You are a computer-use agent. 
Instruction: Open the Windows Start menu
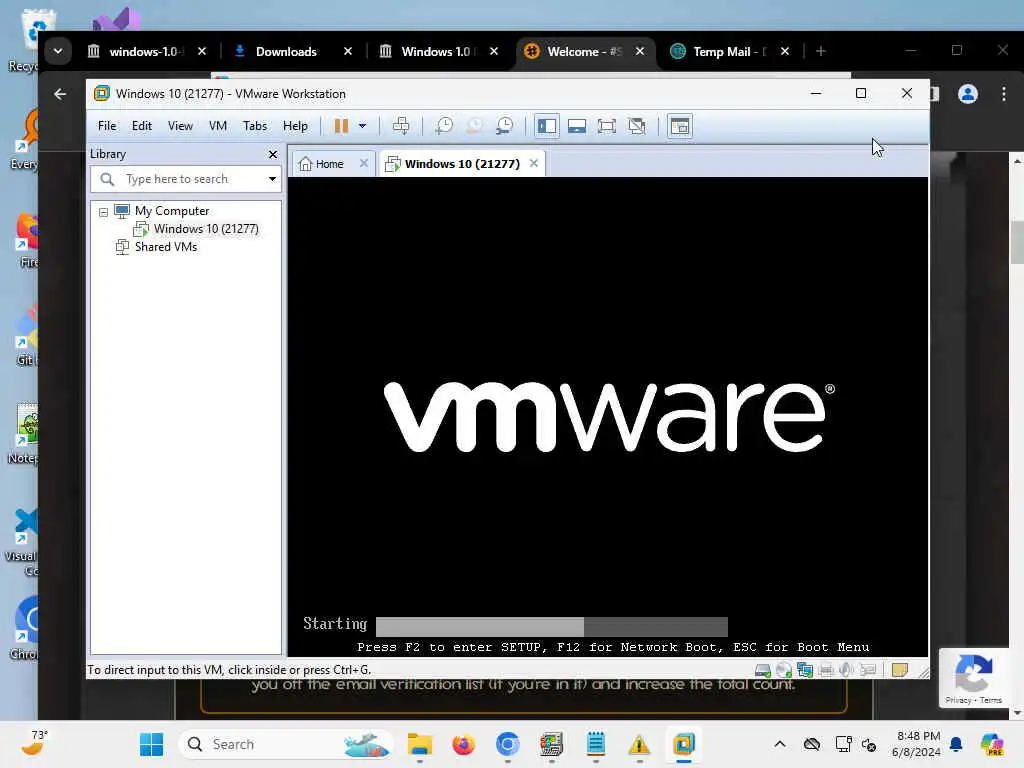pyautogui.click(x=152, y=744)
